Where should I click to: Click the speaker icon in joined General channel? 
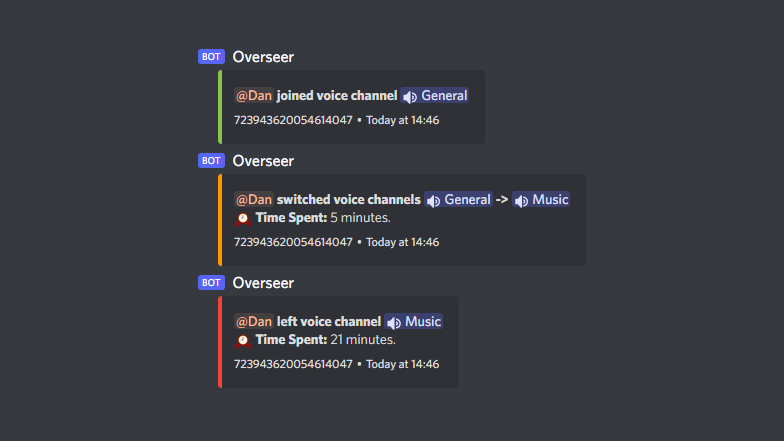[410, 96]
